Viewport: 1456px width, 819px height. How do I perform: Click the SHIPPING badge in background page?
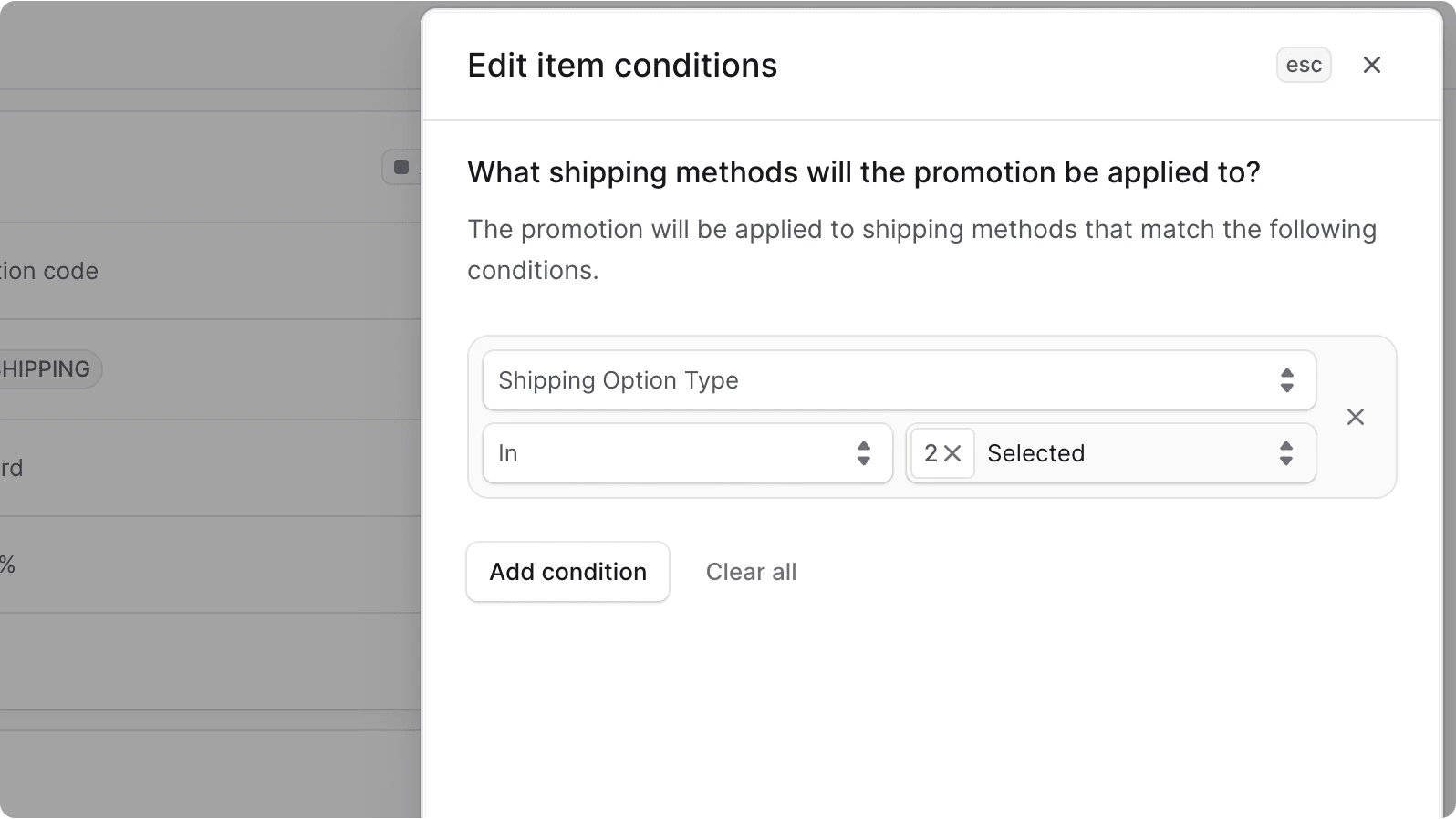(46, 369)
